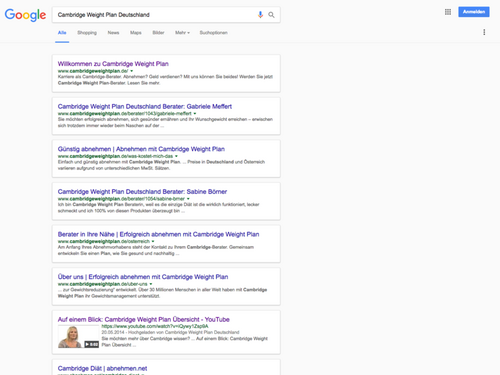Screen dimensions: 500x375
Task: Click the magnifier search button
Action: pyautogui.click(x=271, y=15)
